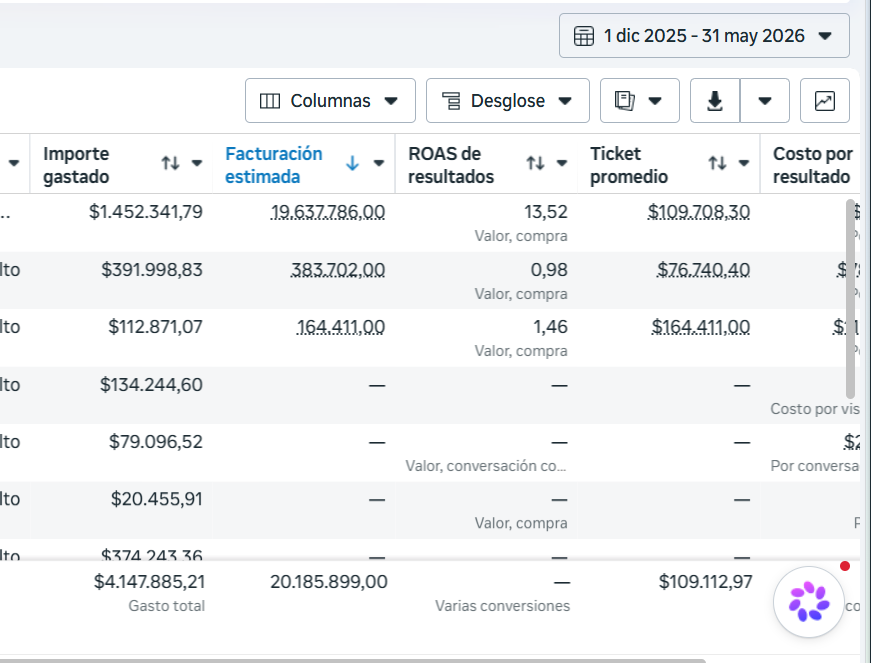Open Importe gastado column options caret
871x663 pixels.
pos(197,163)
